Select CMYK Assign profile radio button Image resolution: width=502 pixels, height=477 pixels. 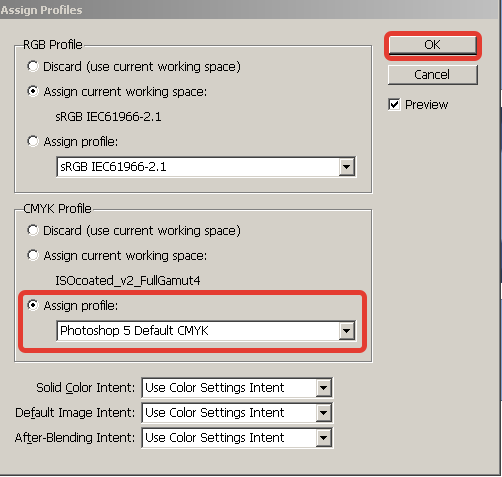33,305
